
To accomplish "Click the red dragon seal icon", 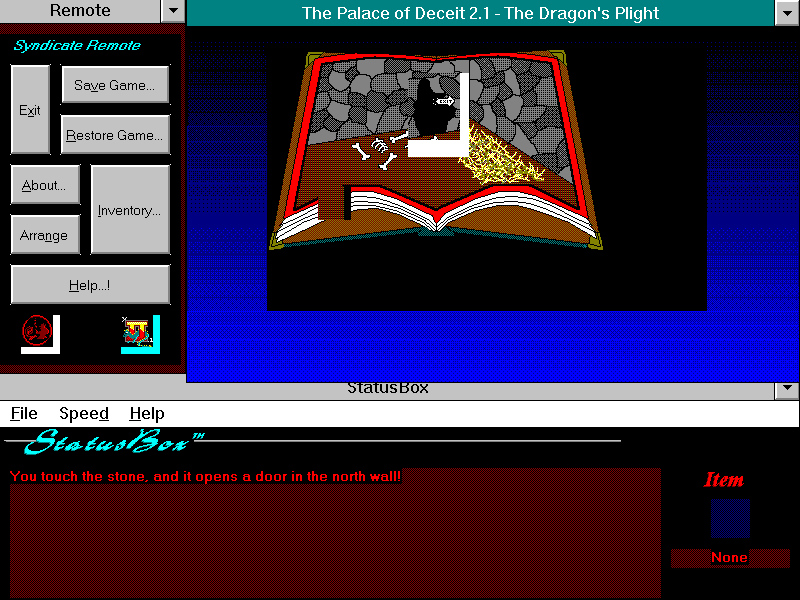I will tap(37, 331).
